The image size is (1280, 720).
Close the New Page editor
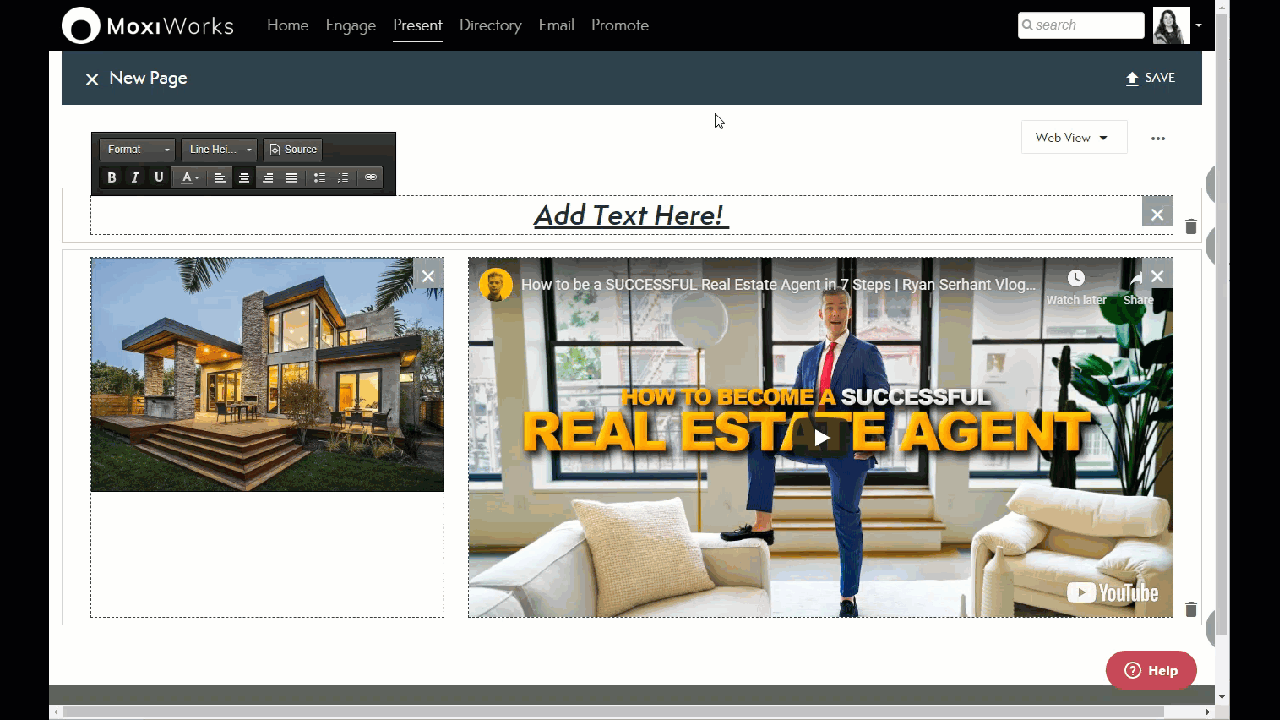[x=92, y=79]
